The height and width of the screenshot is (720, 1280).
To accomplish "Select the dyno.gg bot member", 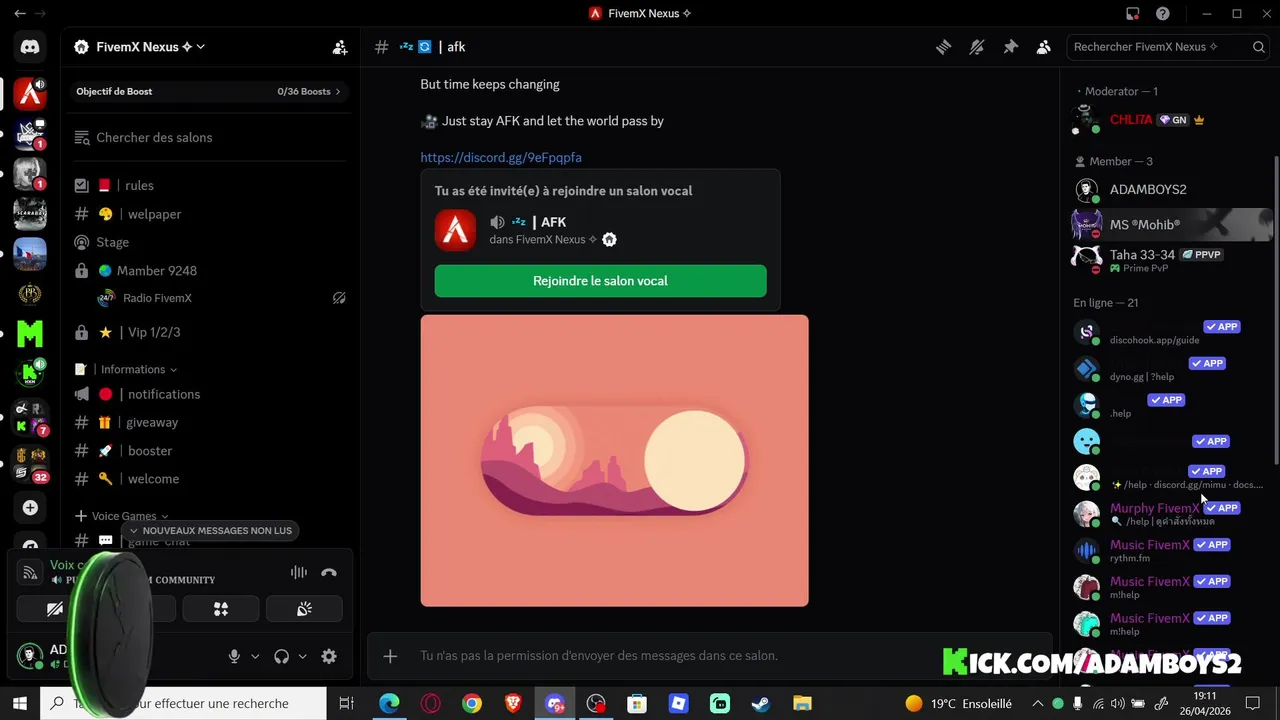I will pyautogui.click(x=1170, y=369).
